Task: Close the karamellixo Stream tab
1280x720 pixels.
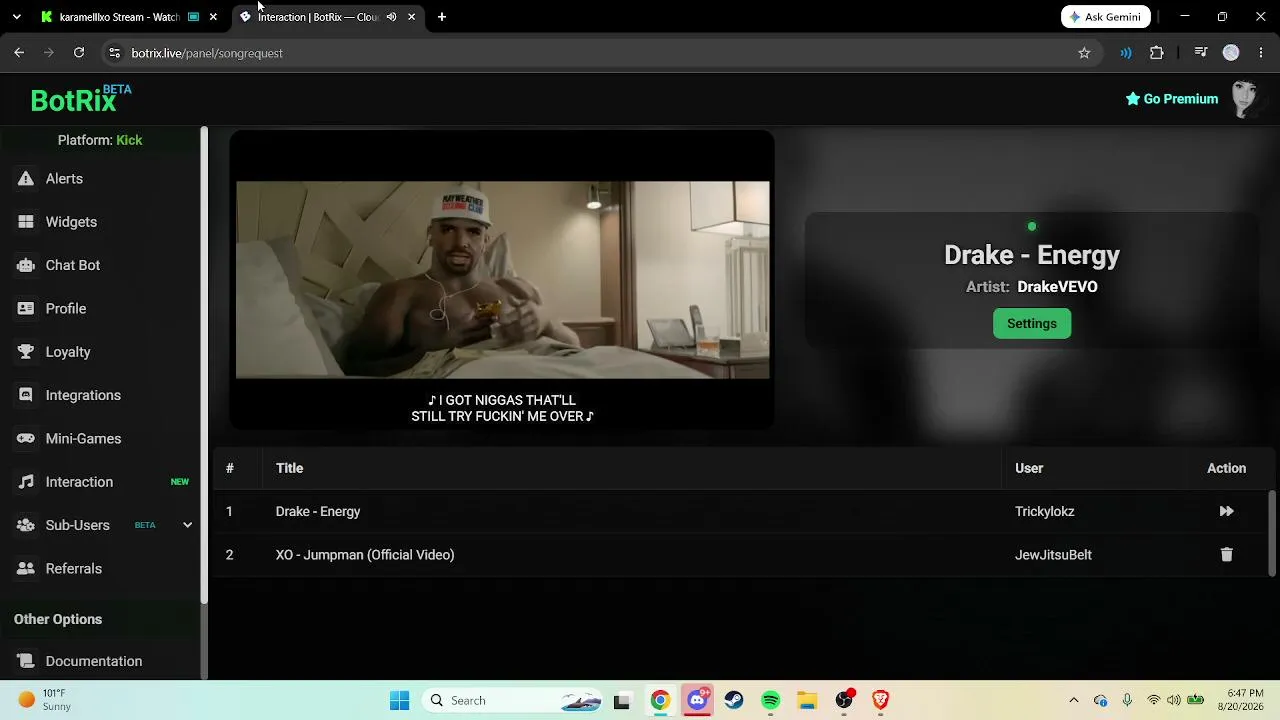Action: coord(213,17)
